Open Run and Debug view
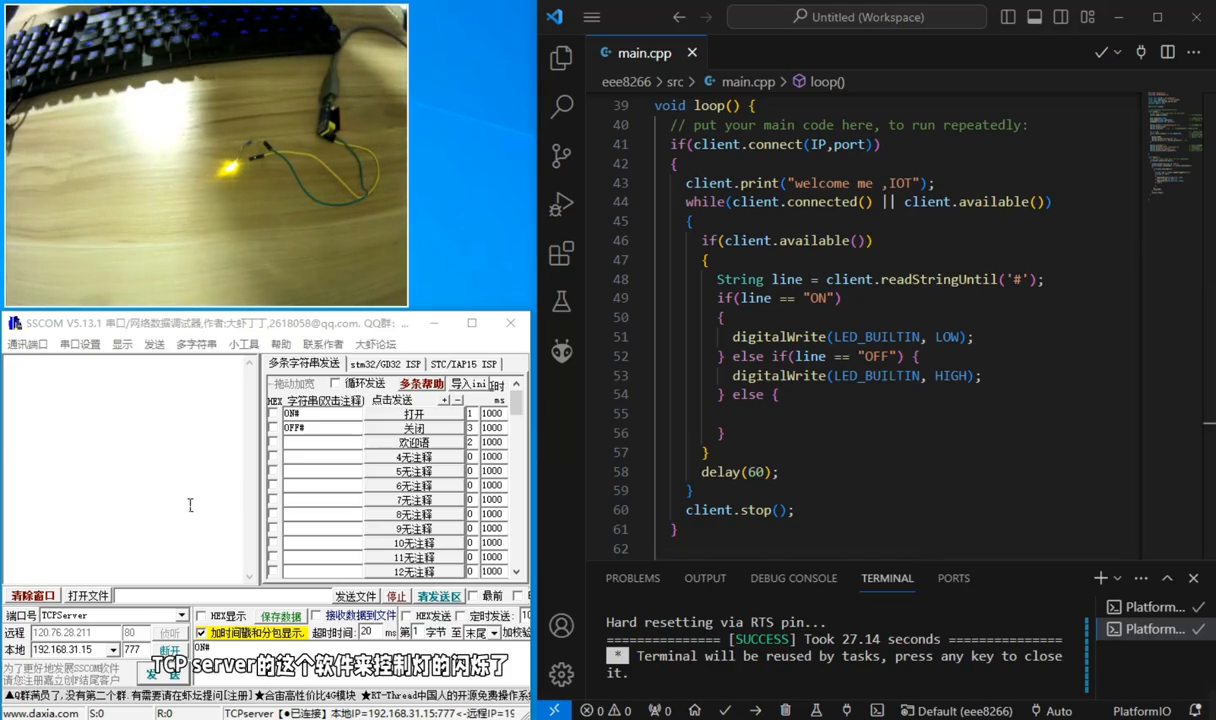The width and height of the screenshot is (1216, 720). [562, 204]
